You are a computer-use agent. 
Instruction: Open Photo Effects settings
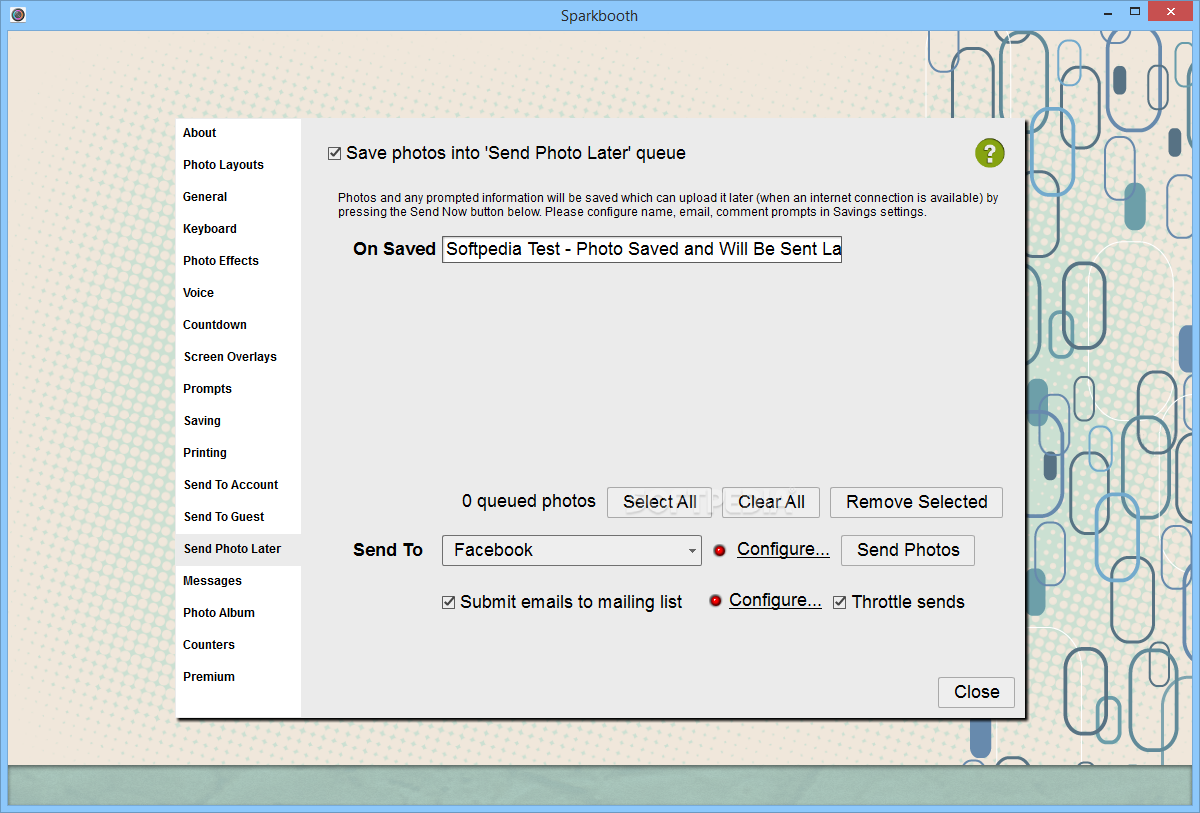coord(239,261)
